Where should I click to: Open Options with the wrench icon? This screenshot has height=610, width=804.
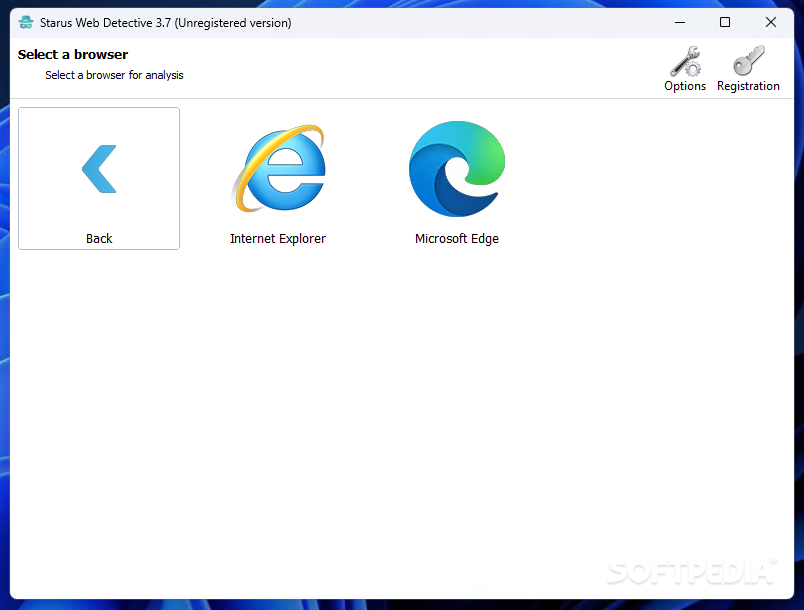tap(685, 69)
